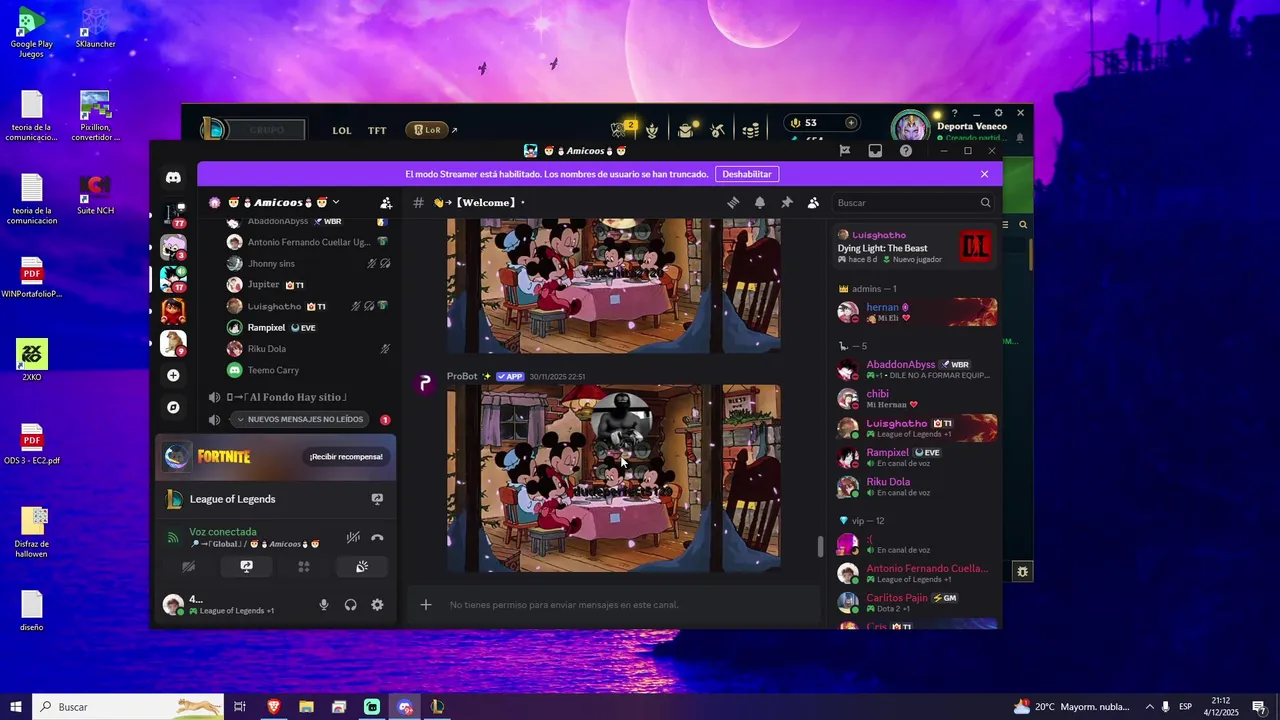Screen dimensions: 1280x720
Task: Click the attach plus button in message bar
Action: [426, 605]
